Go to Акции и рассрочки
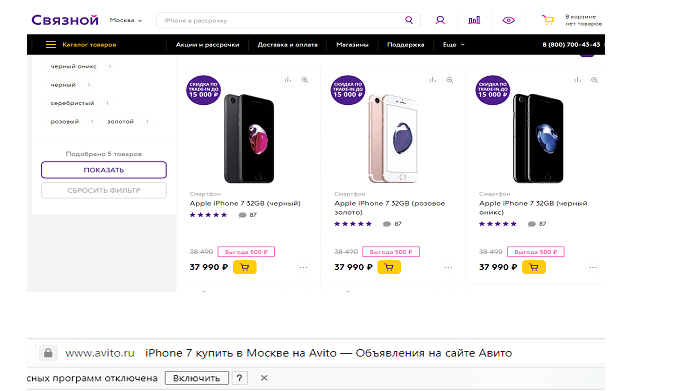Viewport: 673px width, 391px height. tap(207, 45)
